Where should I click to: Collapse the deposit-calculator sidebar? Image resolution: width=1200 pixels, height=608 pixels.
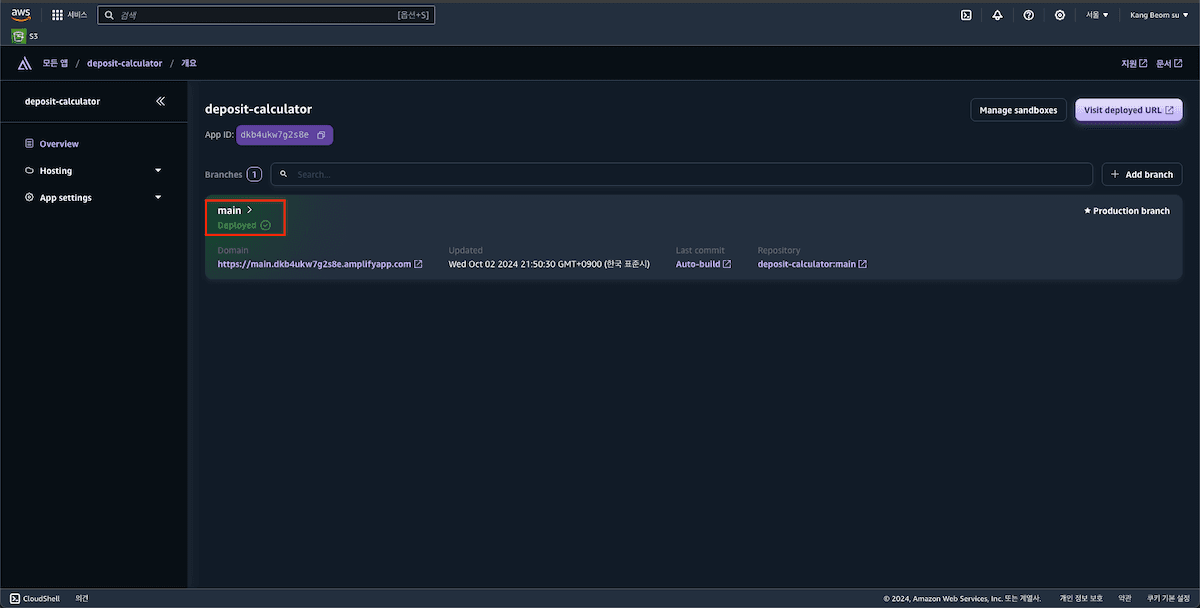tap(161, 101)
